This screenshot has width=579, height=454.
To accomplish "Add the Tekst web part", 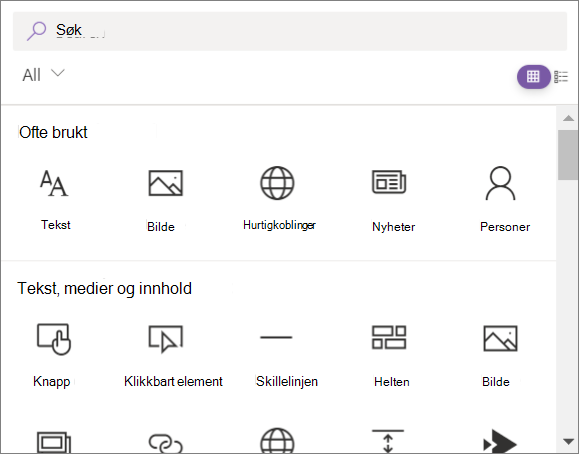I will (55, 199).
